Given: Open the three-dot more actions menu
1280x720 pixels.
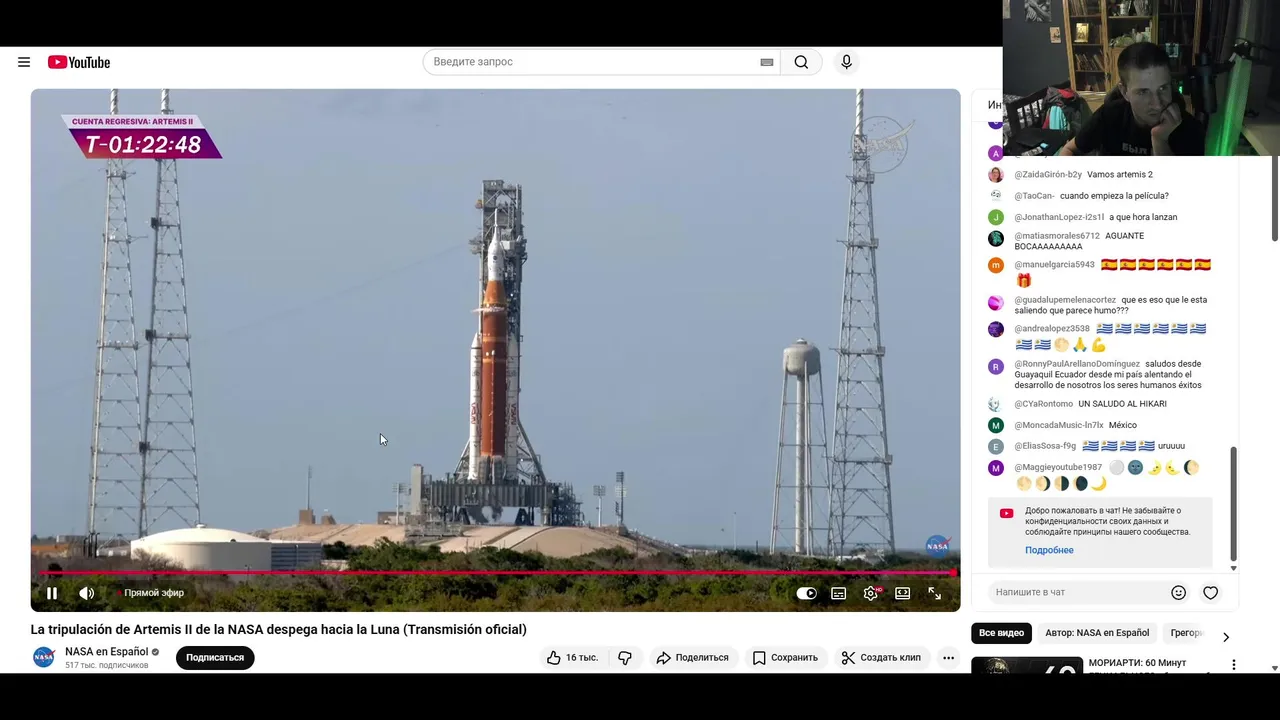Looking at the screenshot, I should coord(948,657).
